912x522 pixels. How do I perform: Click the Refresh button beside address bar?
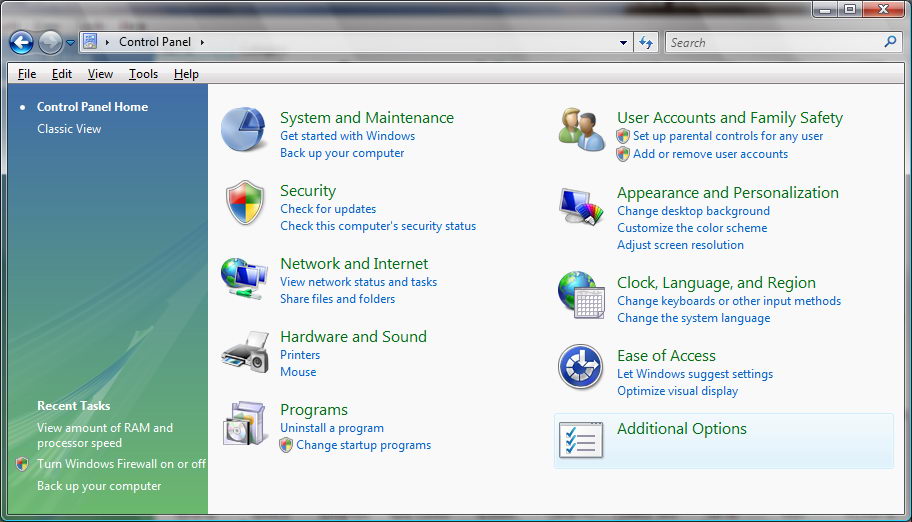click(x=646, y=42)
